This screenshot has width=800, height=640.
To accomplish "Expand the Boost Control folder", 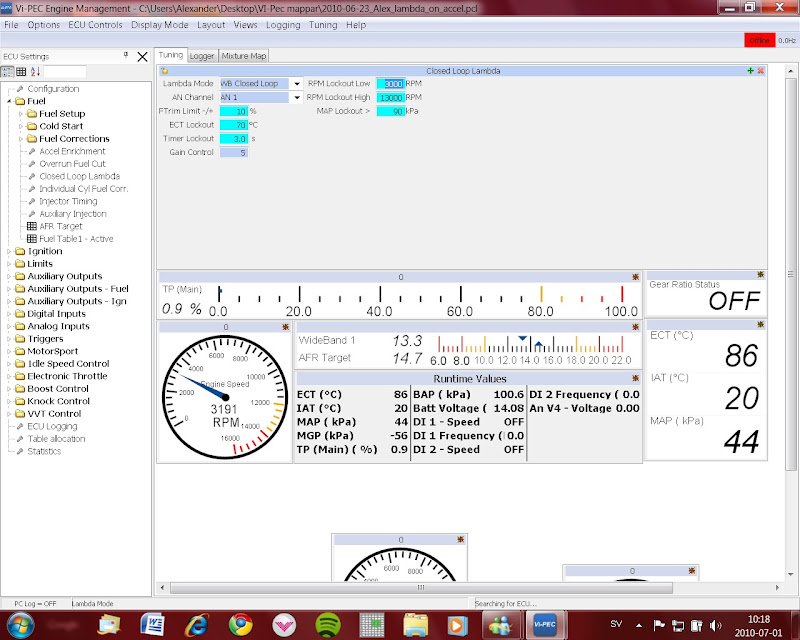I will (x=9, y=388).
